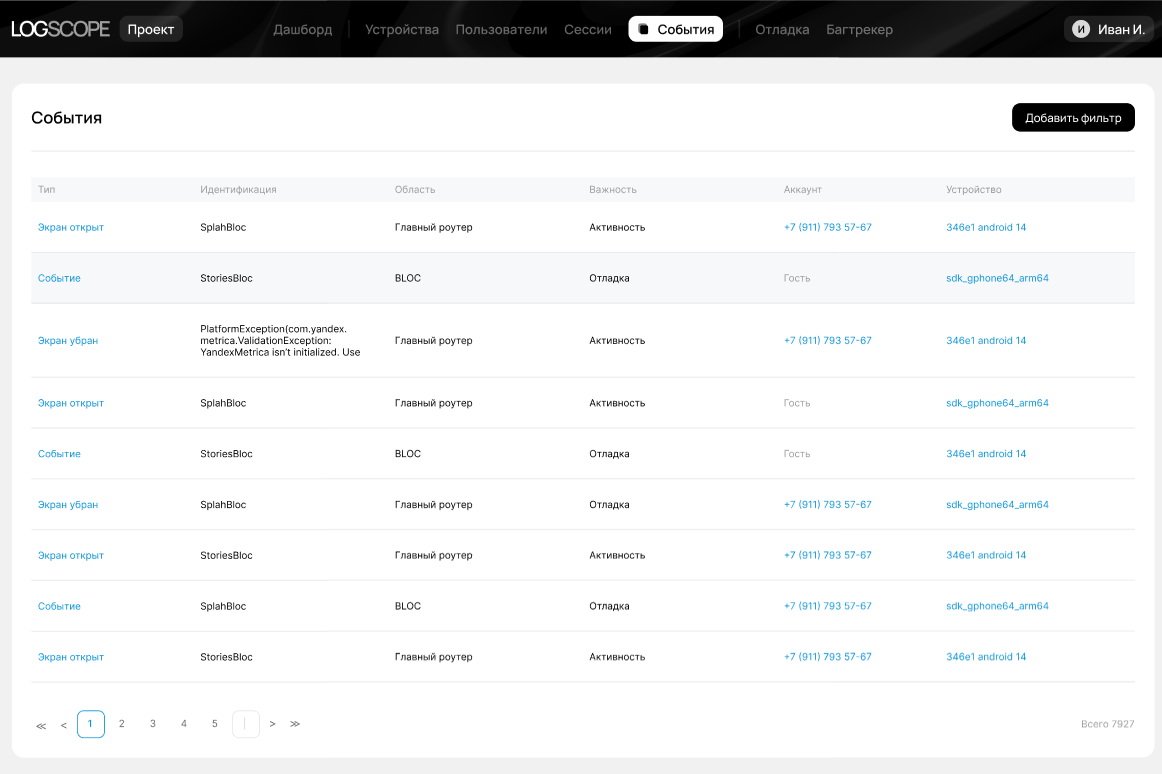Open the Сессии tab
Image resolution: width=1162 pixels, height=774 pixels.
[588, 29]
